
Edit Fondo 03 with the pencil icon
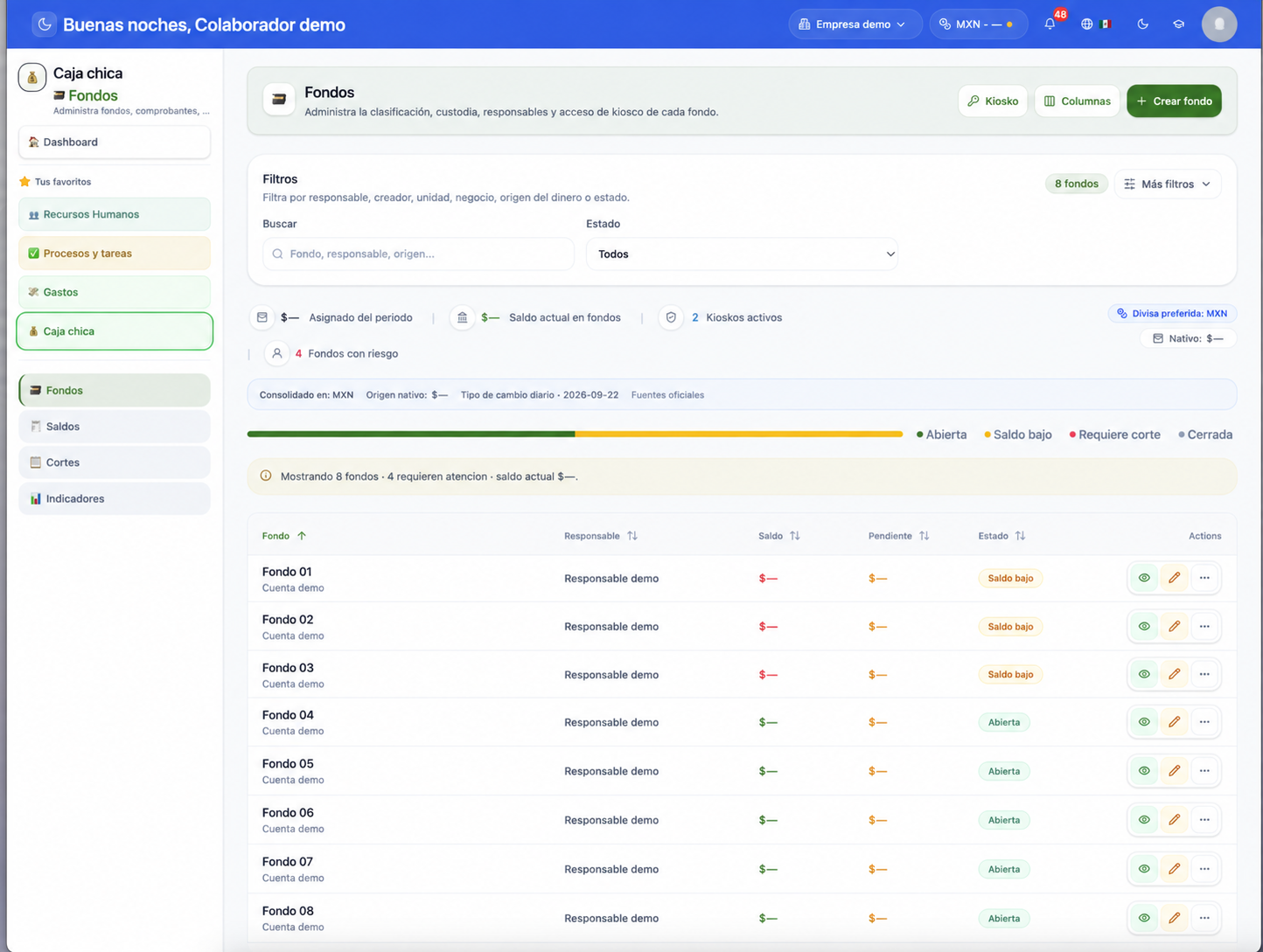click(x=1174, y=674)
